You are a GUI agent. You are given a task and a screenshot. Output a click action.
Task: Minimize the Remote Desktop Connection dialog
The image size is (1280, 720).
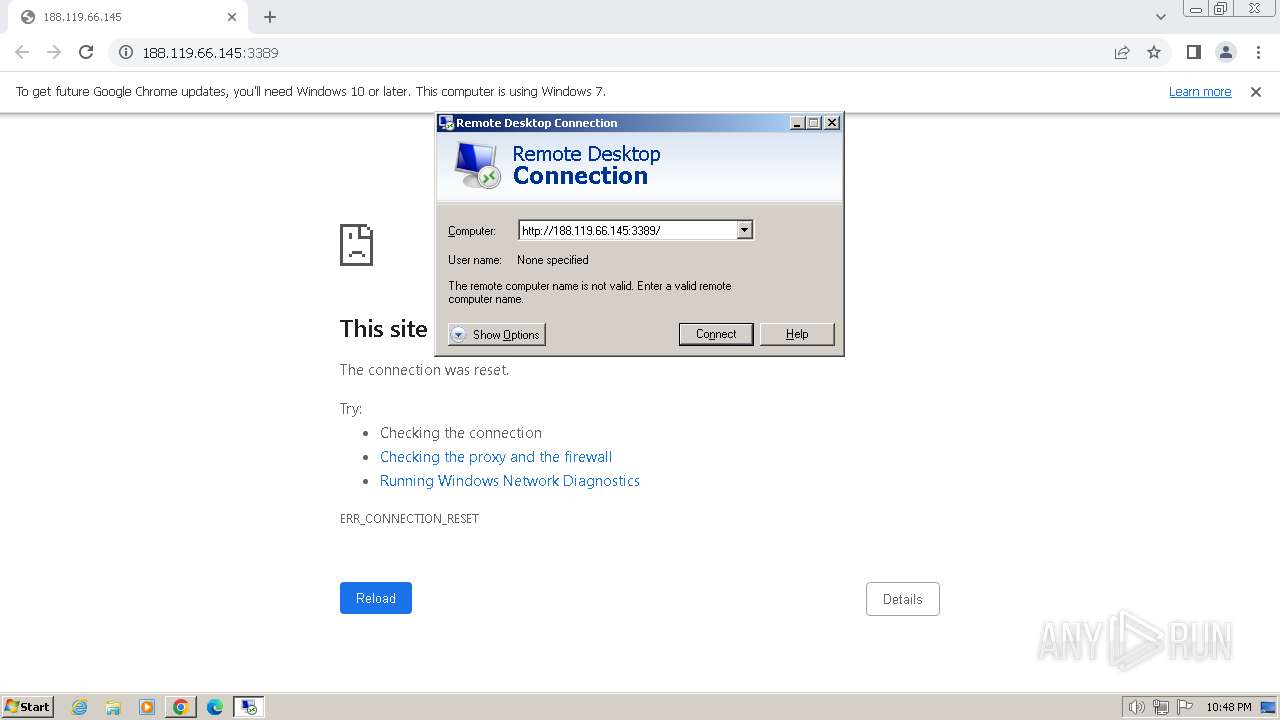pos(797,123)
